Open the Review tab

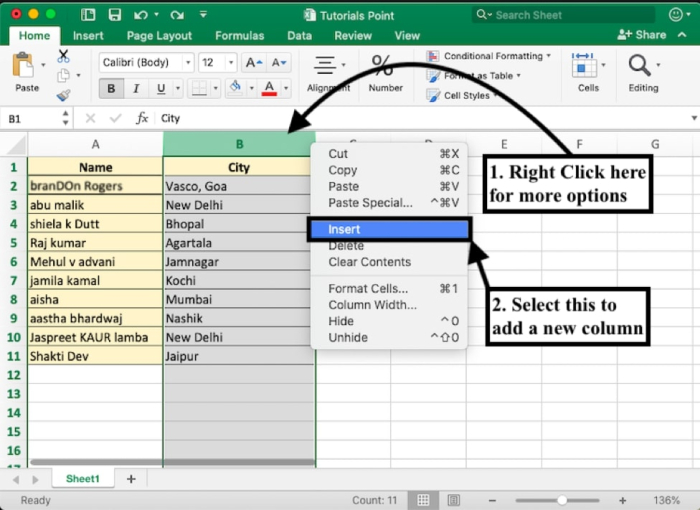point(353,36)
